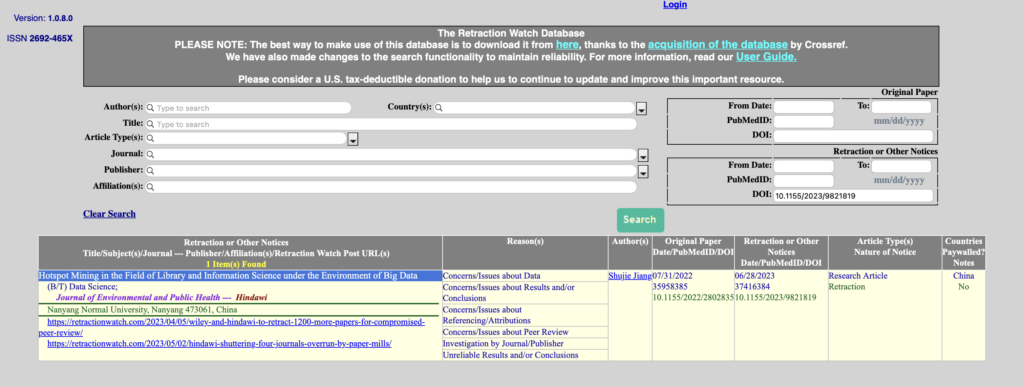Click original DOI 10.1155/2022/2802835

point(693,298)
